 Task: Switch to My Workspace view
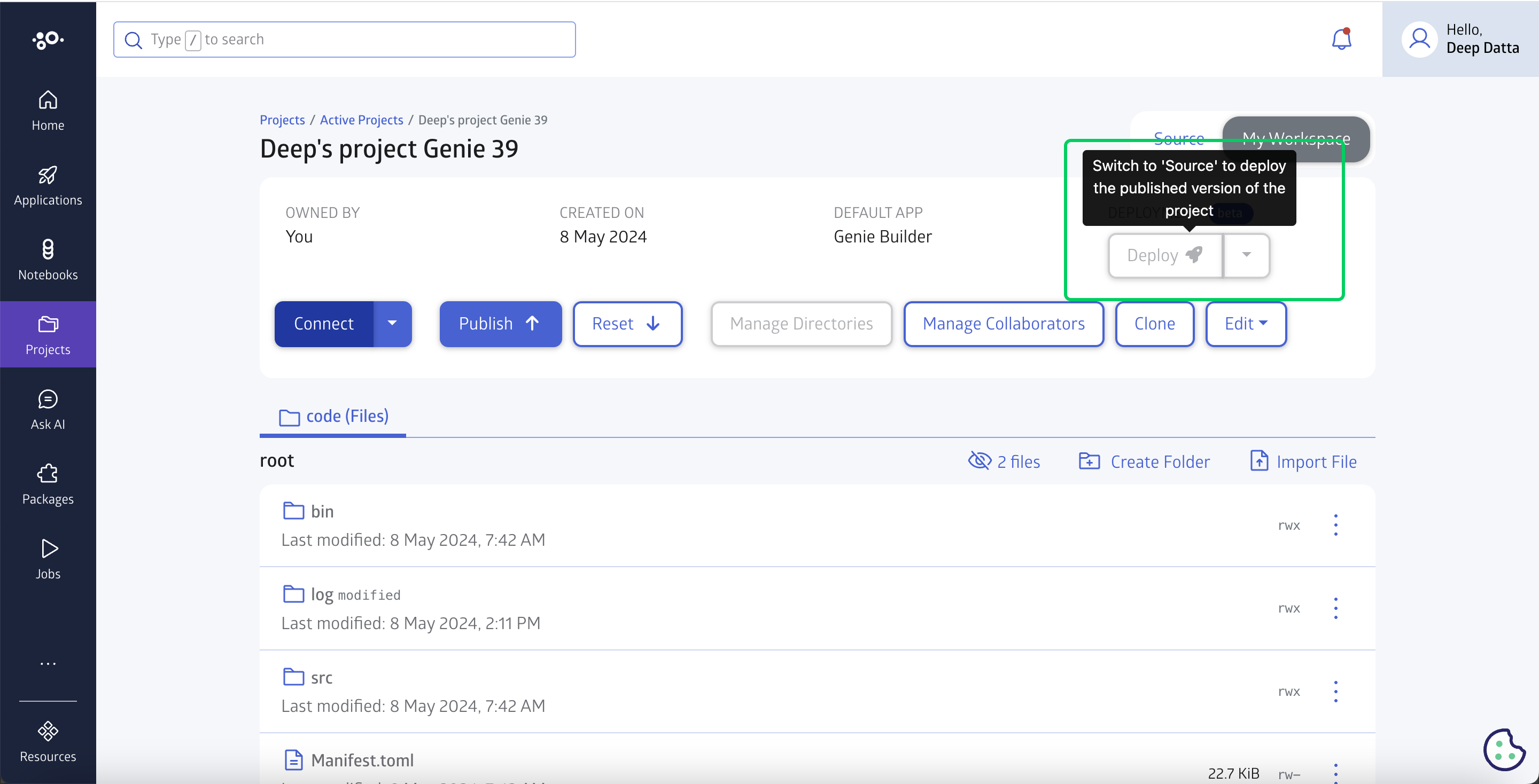[x=1296, y=138]
